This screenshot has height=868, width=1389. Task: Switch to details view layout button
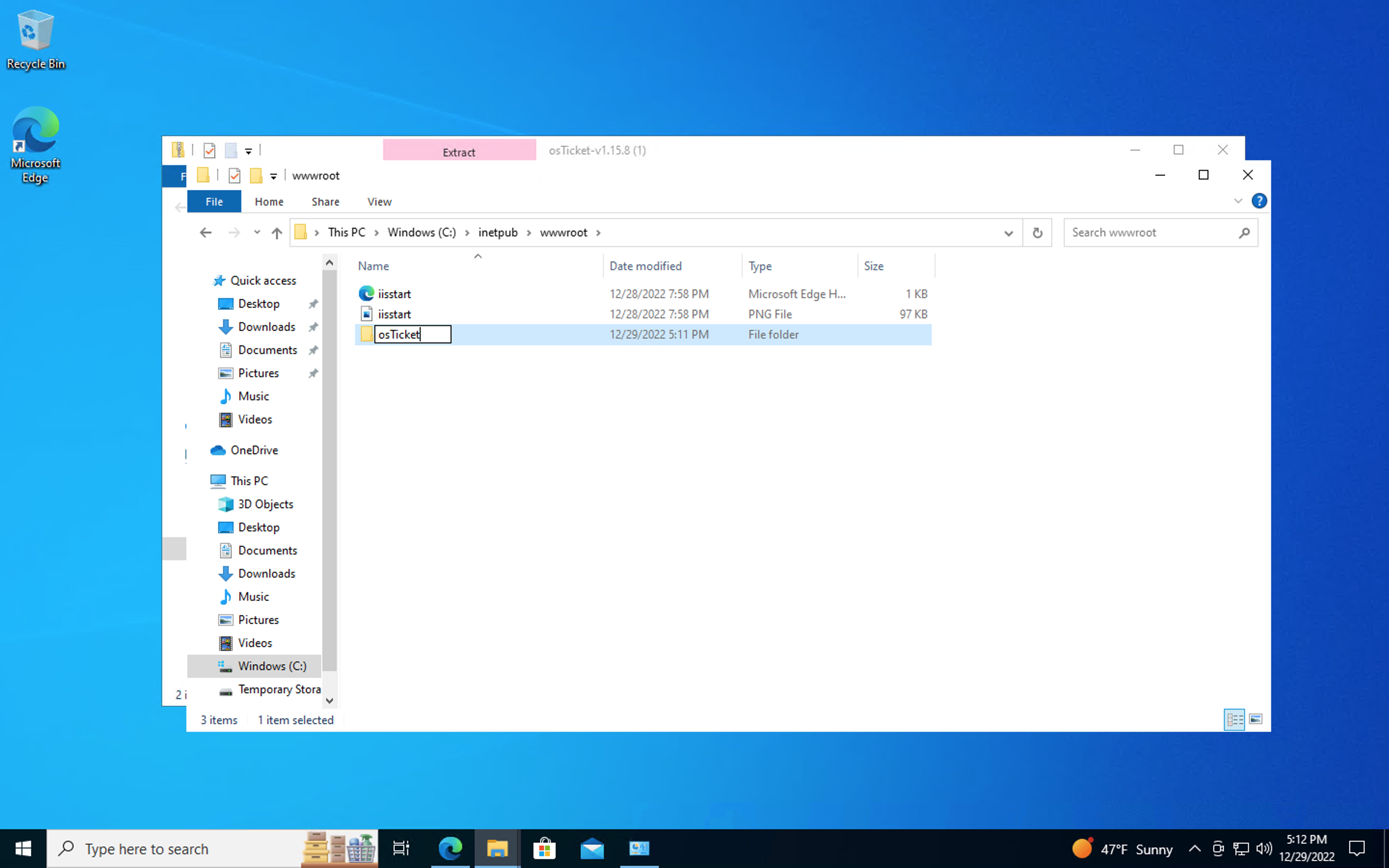pos(1234,719)
